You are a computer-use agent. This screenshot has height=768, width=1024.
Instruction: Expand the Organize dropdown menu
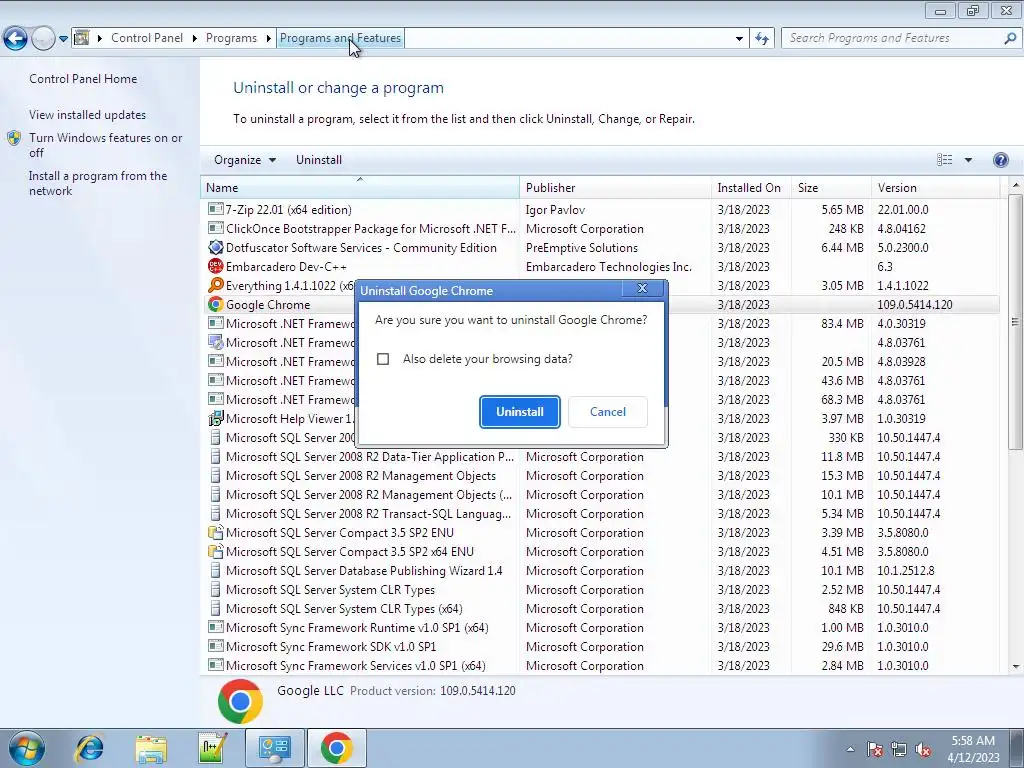coord(245,160)
